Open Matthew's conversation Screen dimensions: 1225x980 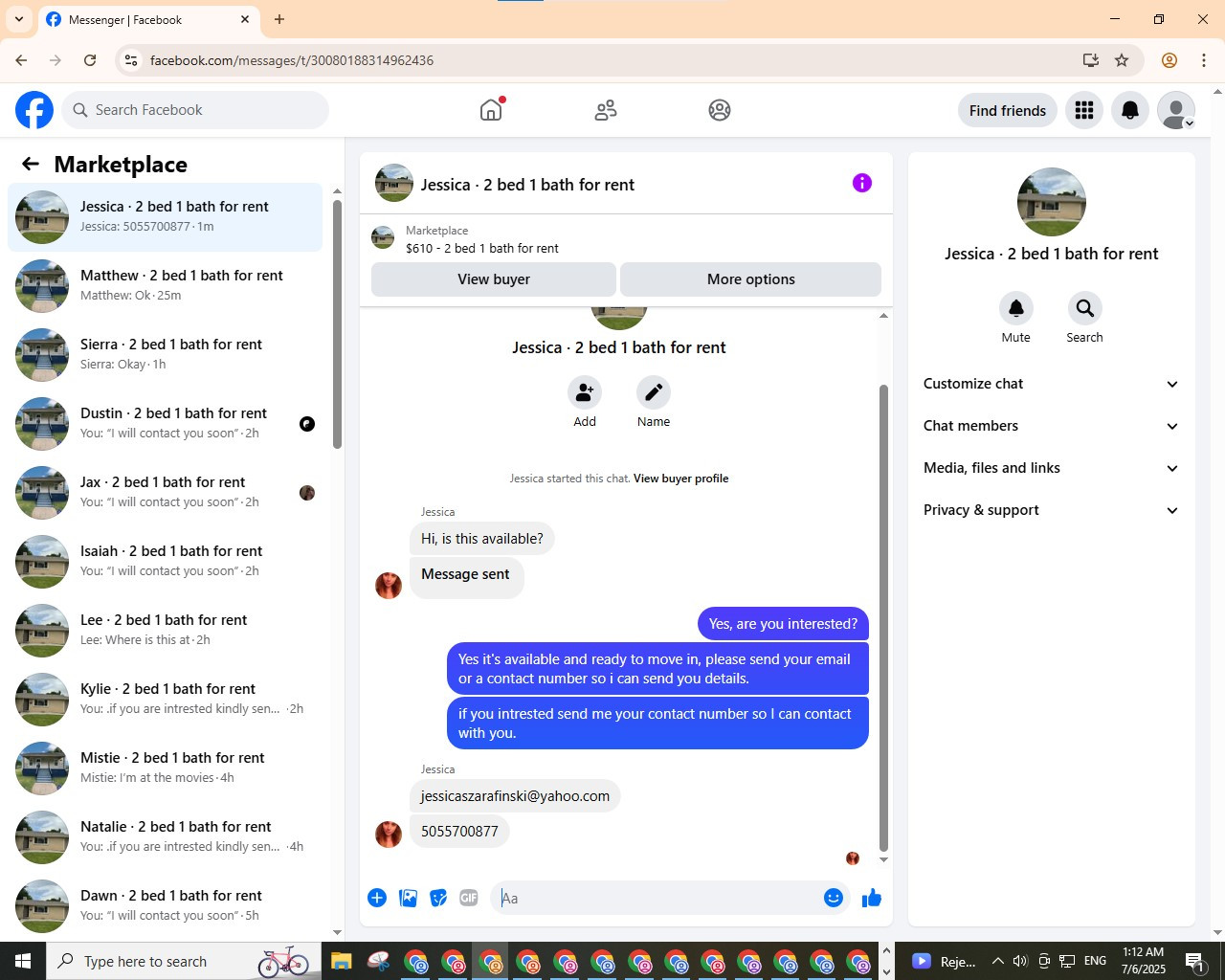tap(166, 286)
